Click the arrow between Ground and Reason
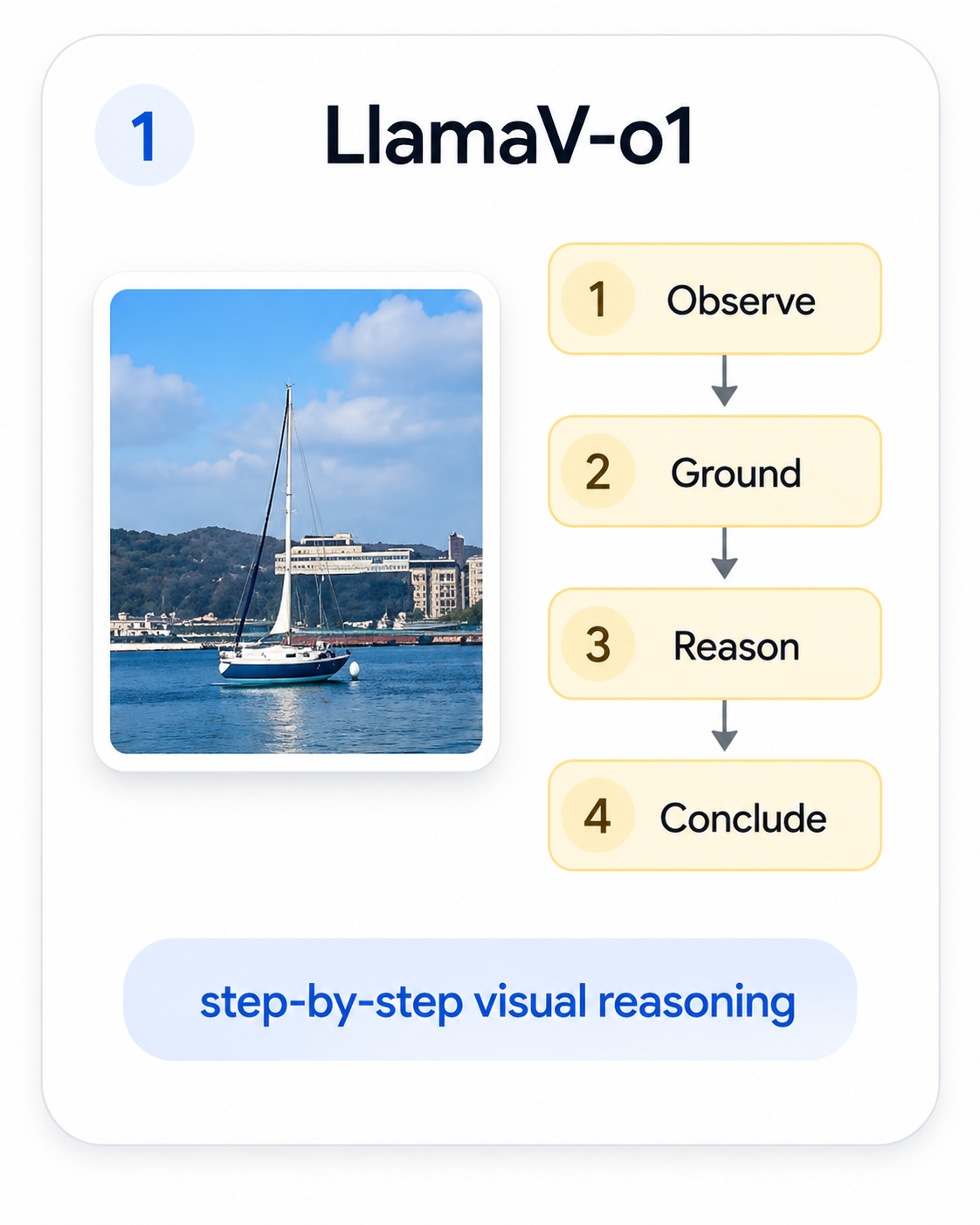 pos(724,554)
